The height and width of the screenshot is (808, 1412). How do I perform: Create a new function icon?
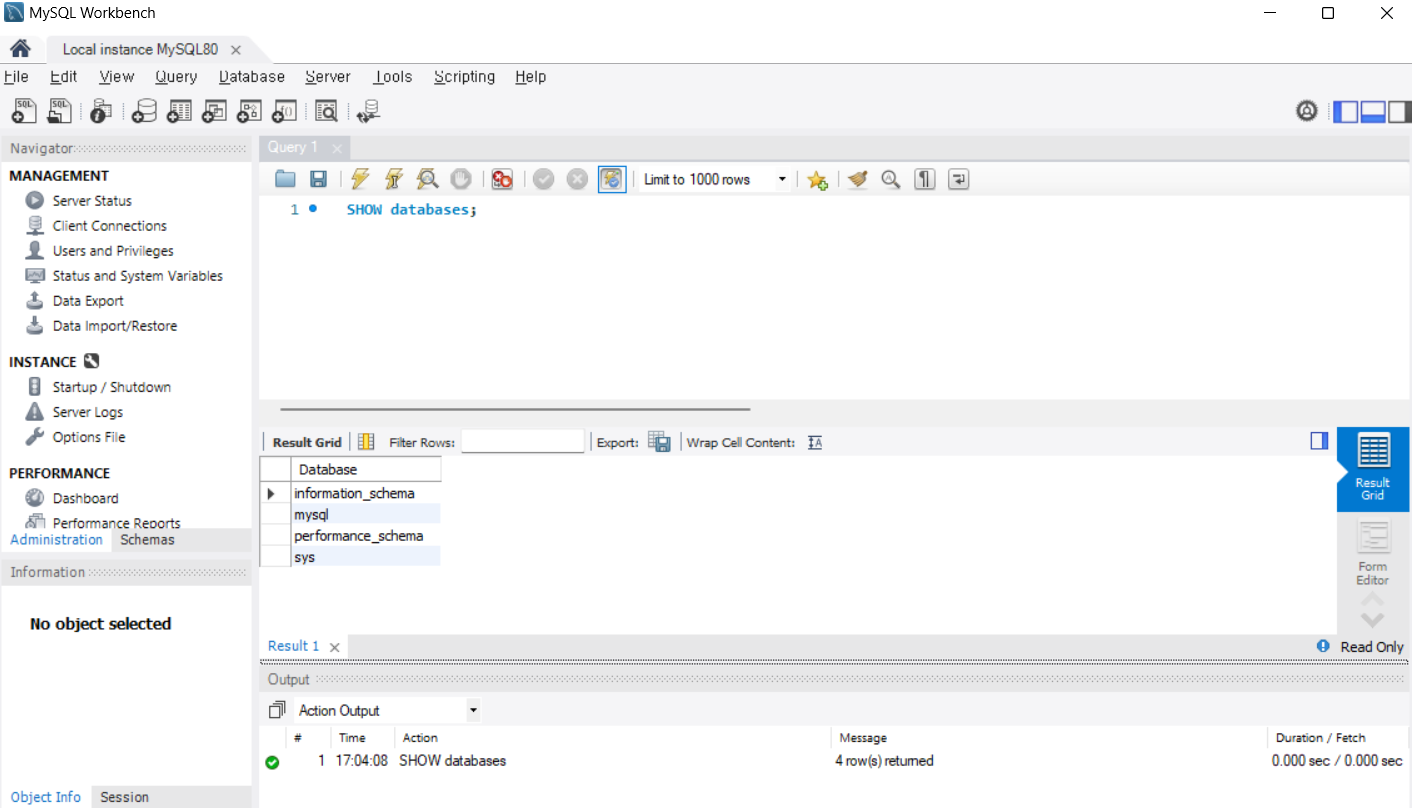click(284, 111)
